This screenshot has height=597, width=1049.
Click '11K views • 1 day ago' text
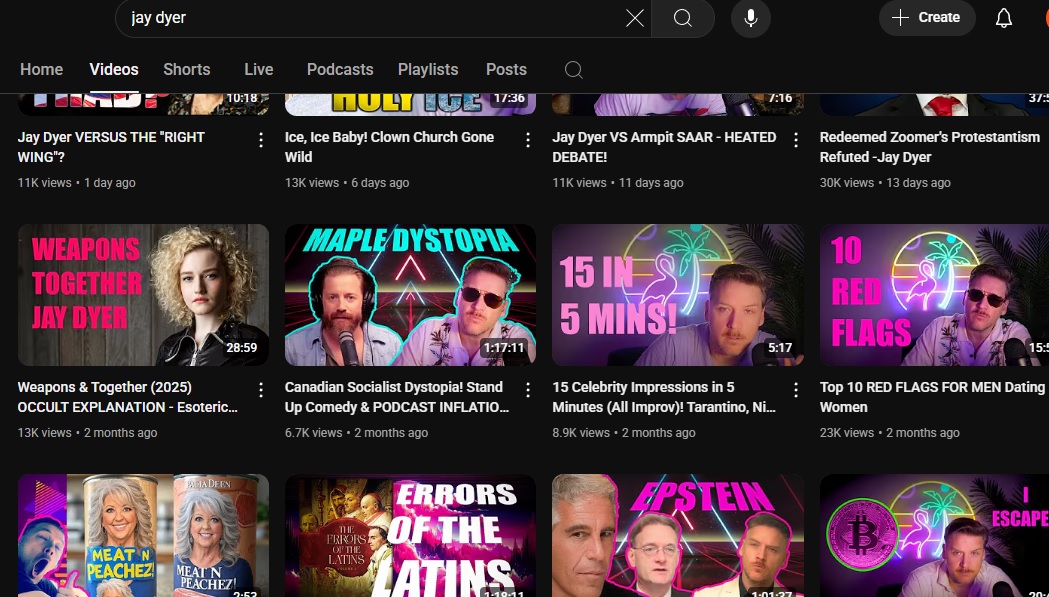click(x=76, y=183)
